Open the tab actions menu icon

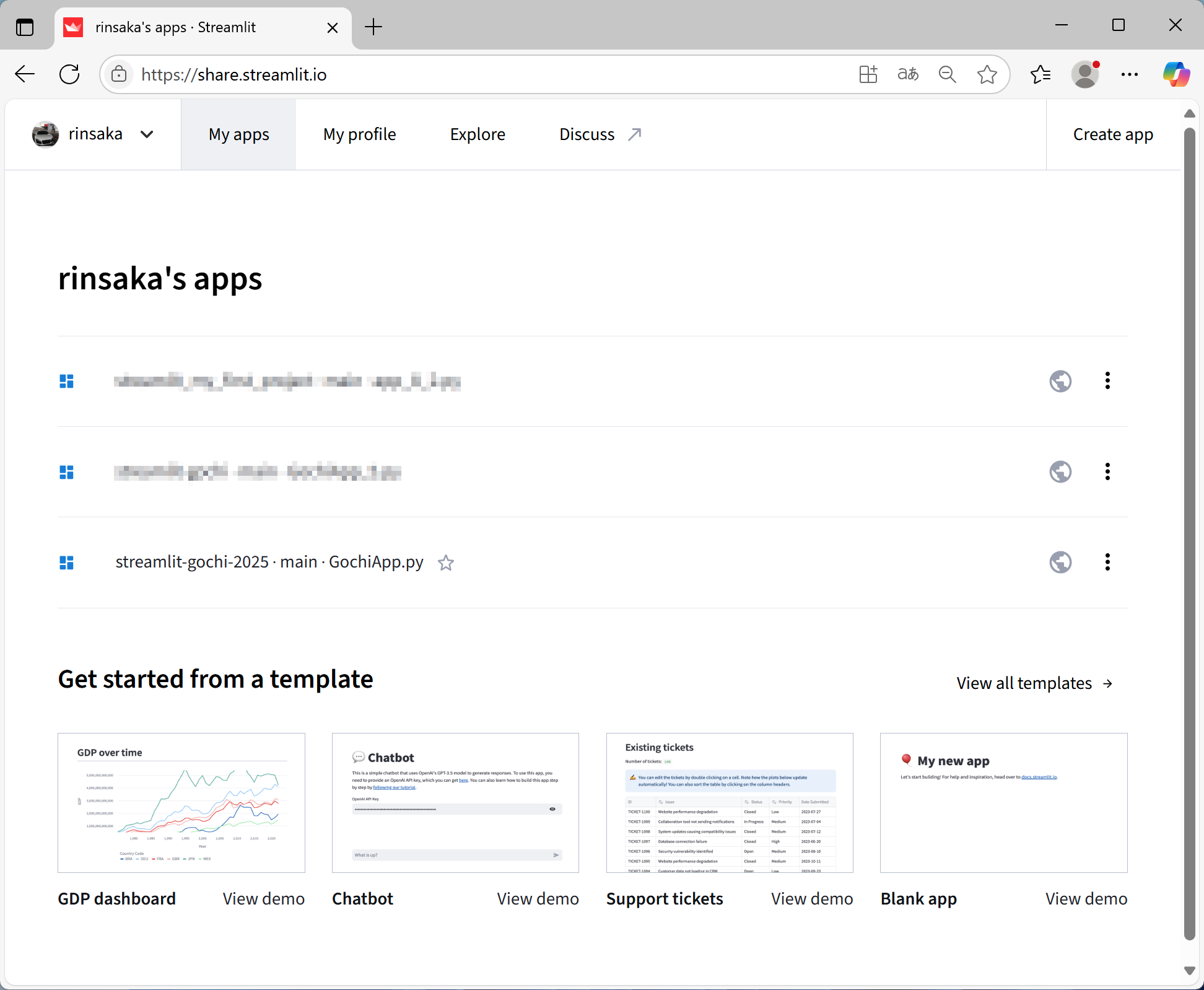[25, 27]
